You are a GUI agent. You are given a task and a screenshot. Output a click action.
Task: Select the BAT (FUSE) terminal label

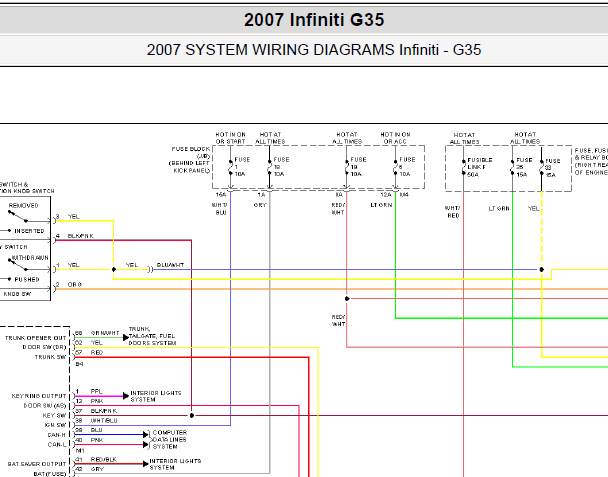[50, 474]
